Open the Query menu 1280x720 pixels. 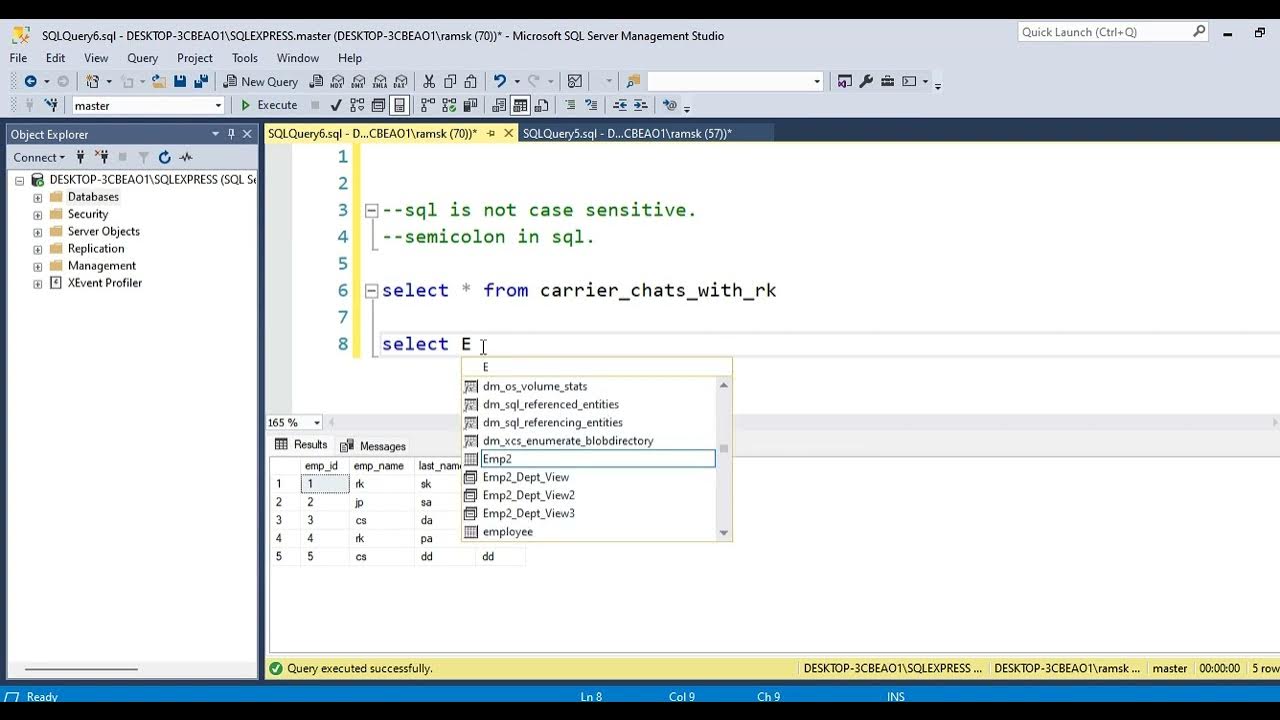click(x=142, y=58)
